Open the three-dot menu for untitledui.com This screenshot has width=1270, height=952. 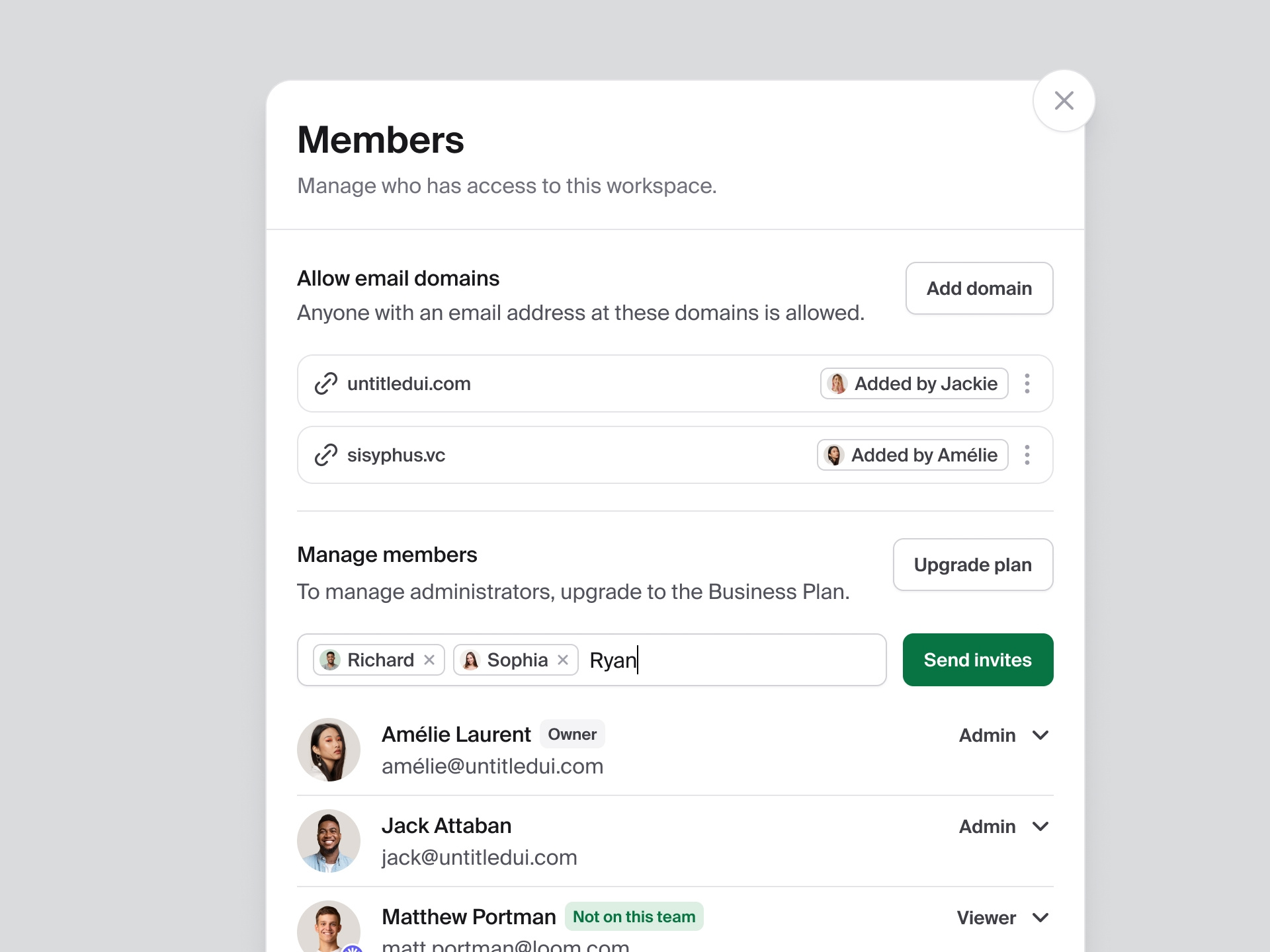tap(1027, 383)
